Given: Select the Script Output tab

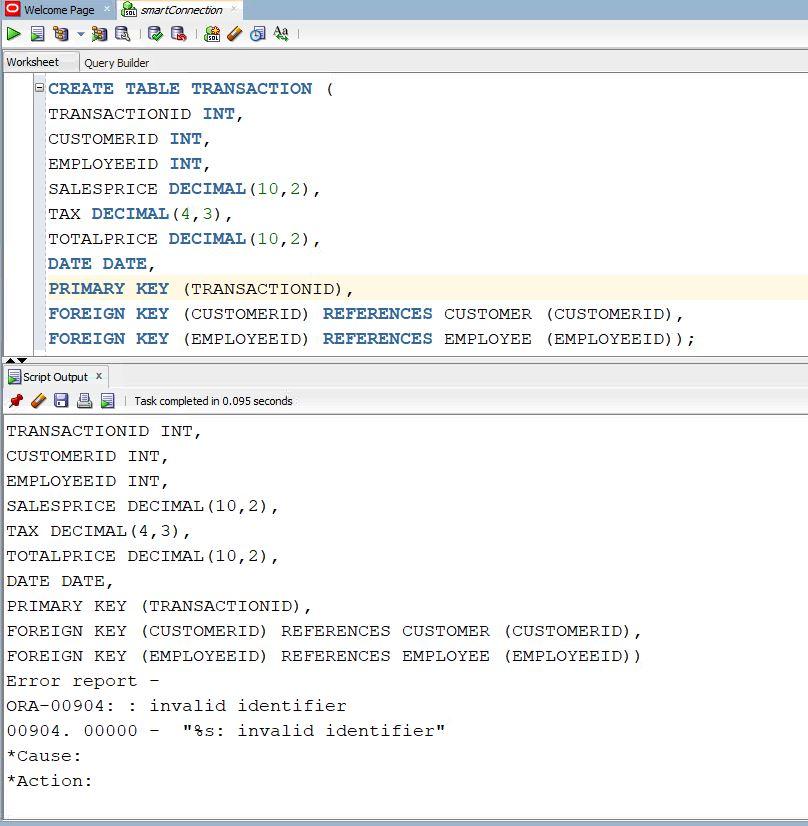Looking at the screenshot, I should [55, 377].
